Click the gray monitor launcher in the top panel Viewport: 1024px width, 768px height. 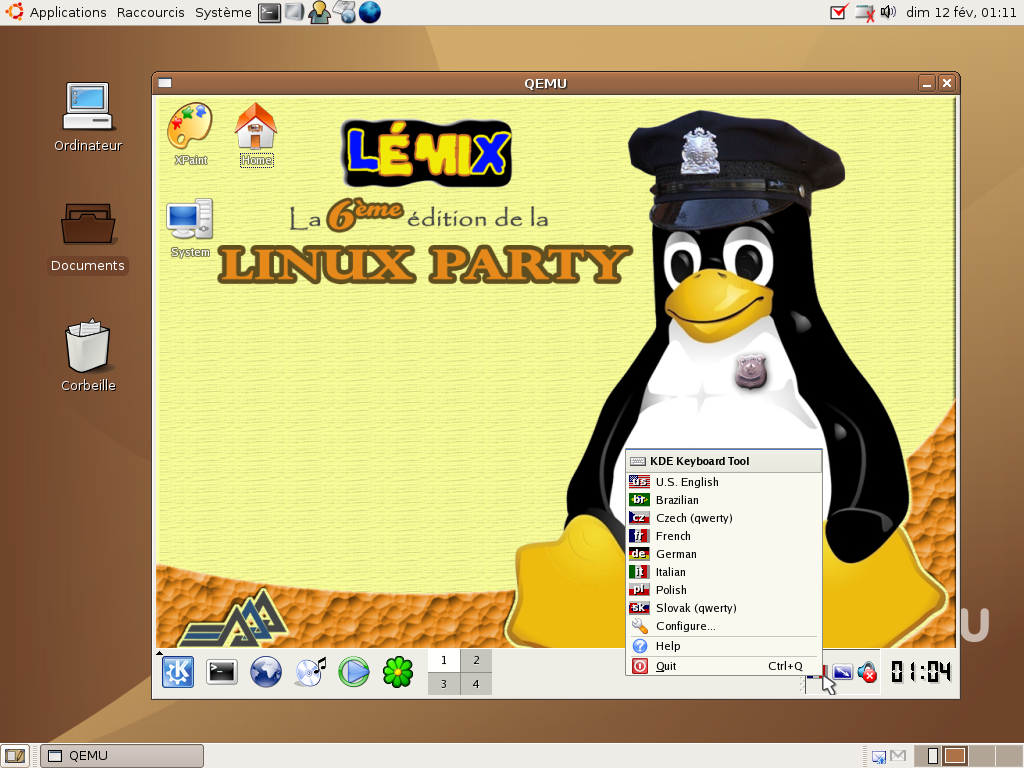pos(294,12)
